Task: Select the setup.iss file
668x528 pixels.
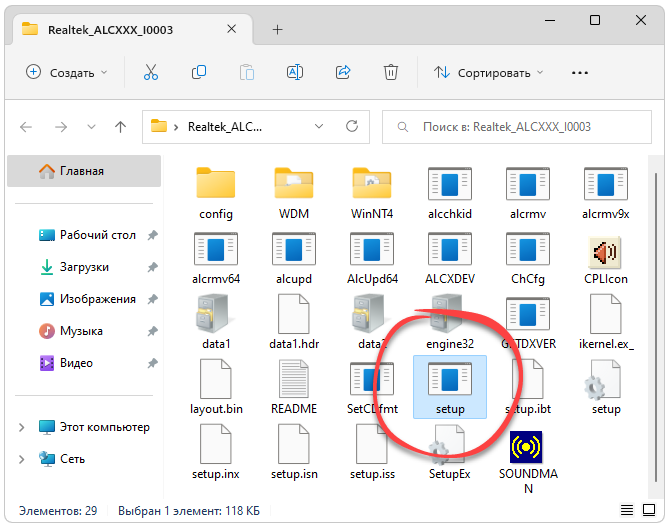Action: click(372, 452)
